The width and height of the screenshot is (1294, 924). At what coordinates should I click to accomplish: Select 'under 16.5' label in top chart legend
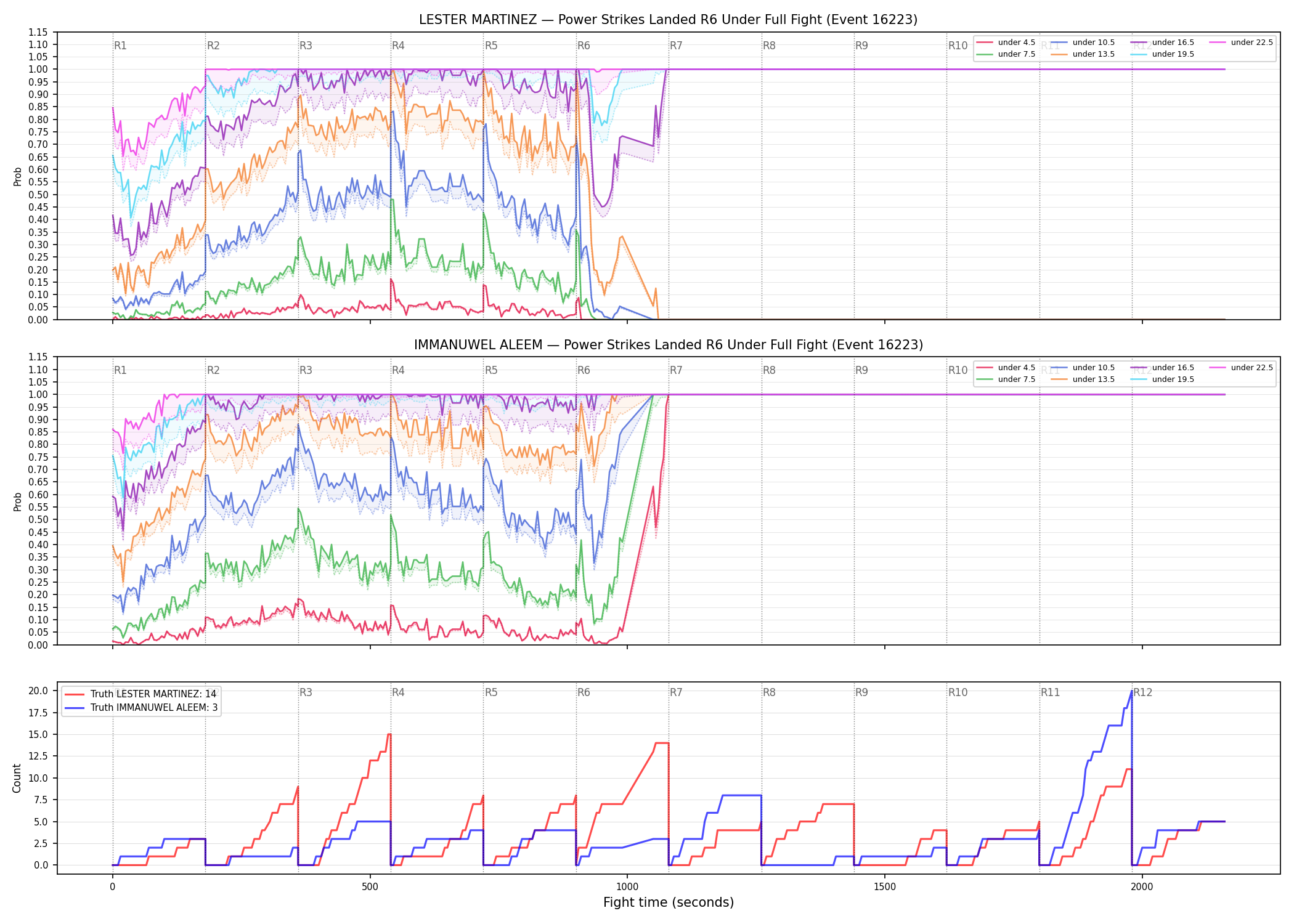coord(1173,43)
